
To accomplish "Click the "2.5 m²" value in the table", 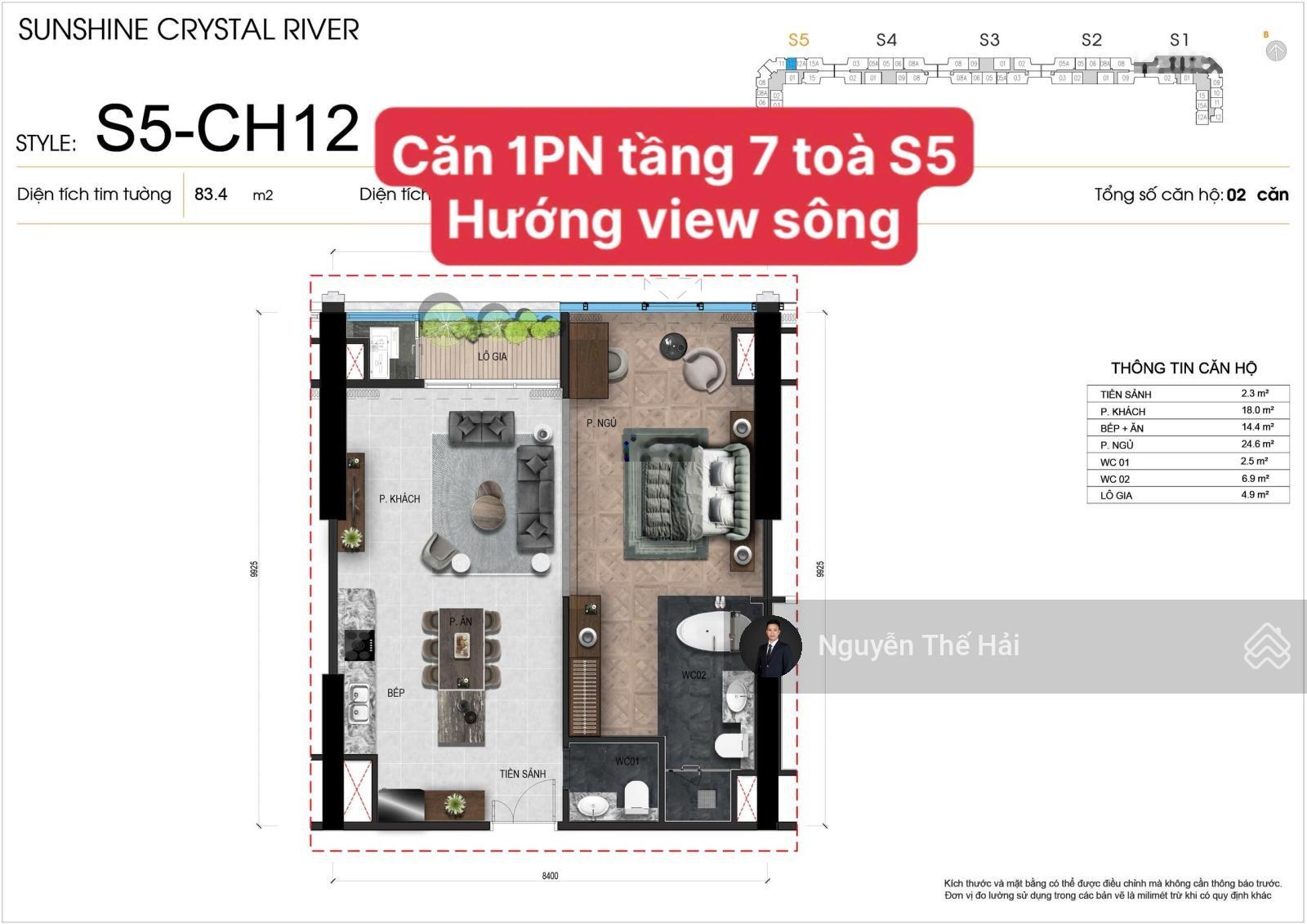I will (1255, 461).
